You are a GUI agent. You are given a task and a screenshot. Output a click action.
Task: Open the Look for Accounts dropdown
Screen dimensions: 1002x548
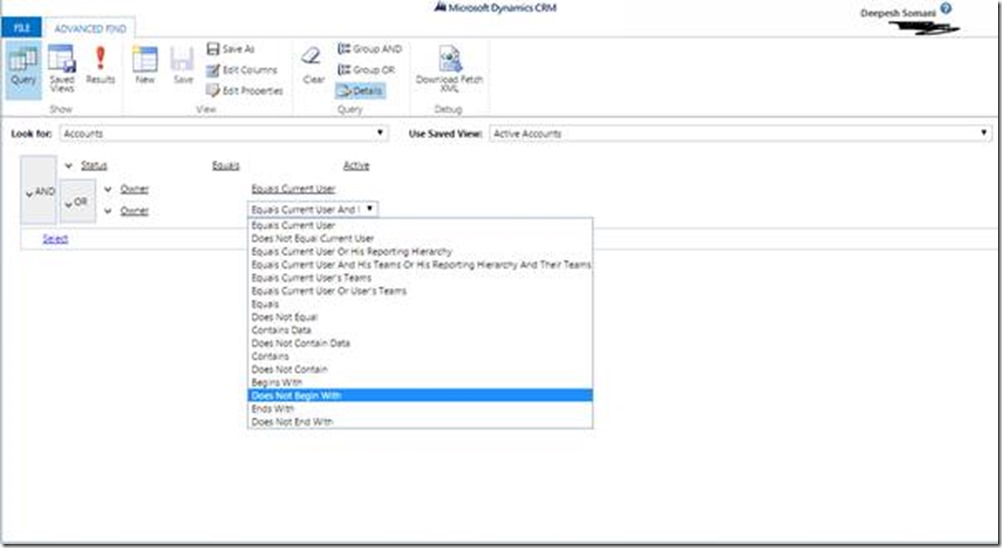coord(223,133)
